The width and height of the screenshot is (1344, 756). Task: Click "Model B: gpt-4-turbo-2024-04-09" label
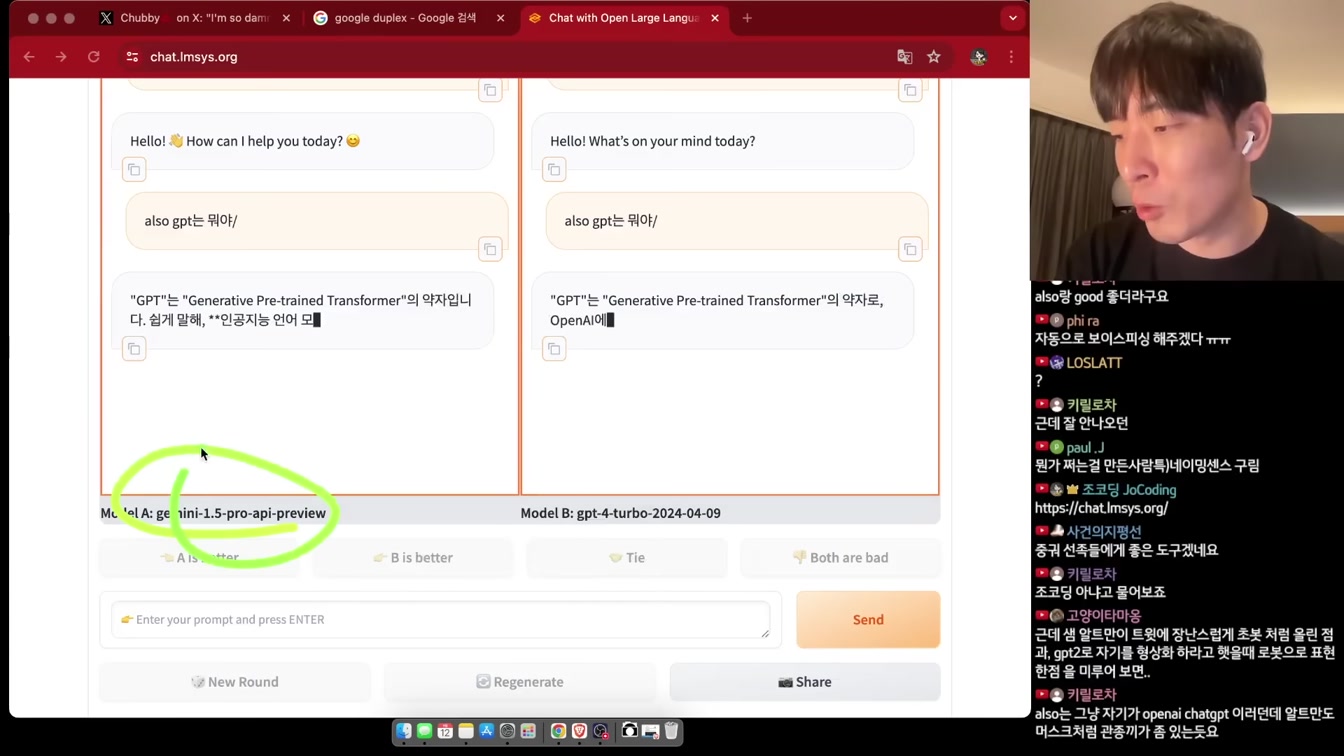620,513
